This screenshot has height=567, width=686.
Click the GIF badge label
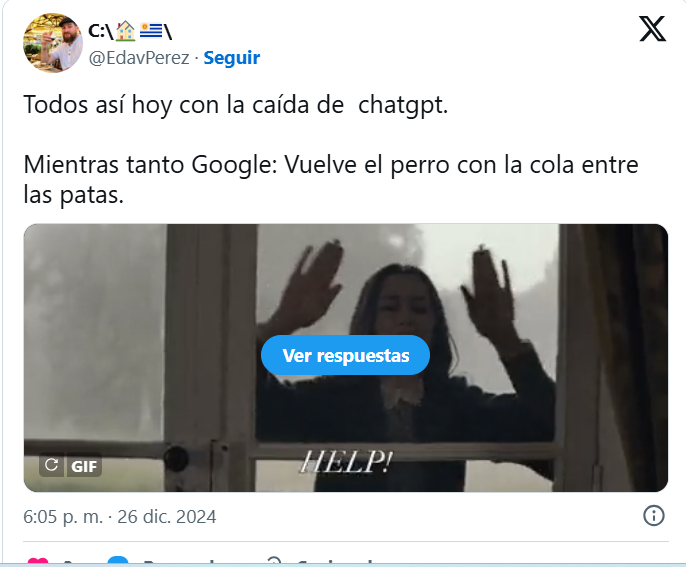pos(84,466)
